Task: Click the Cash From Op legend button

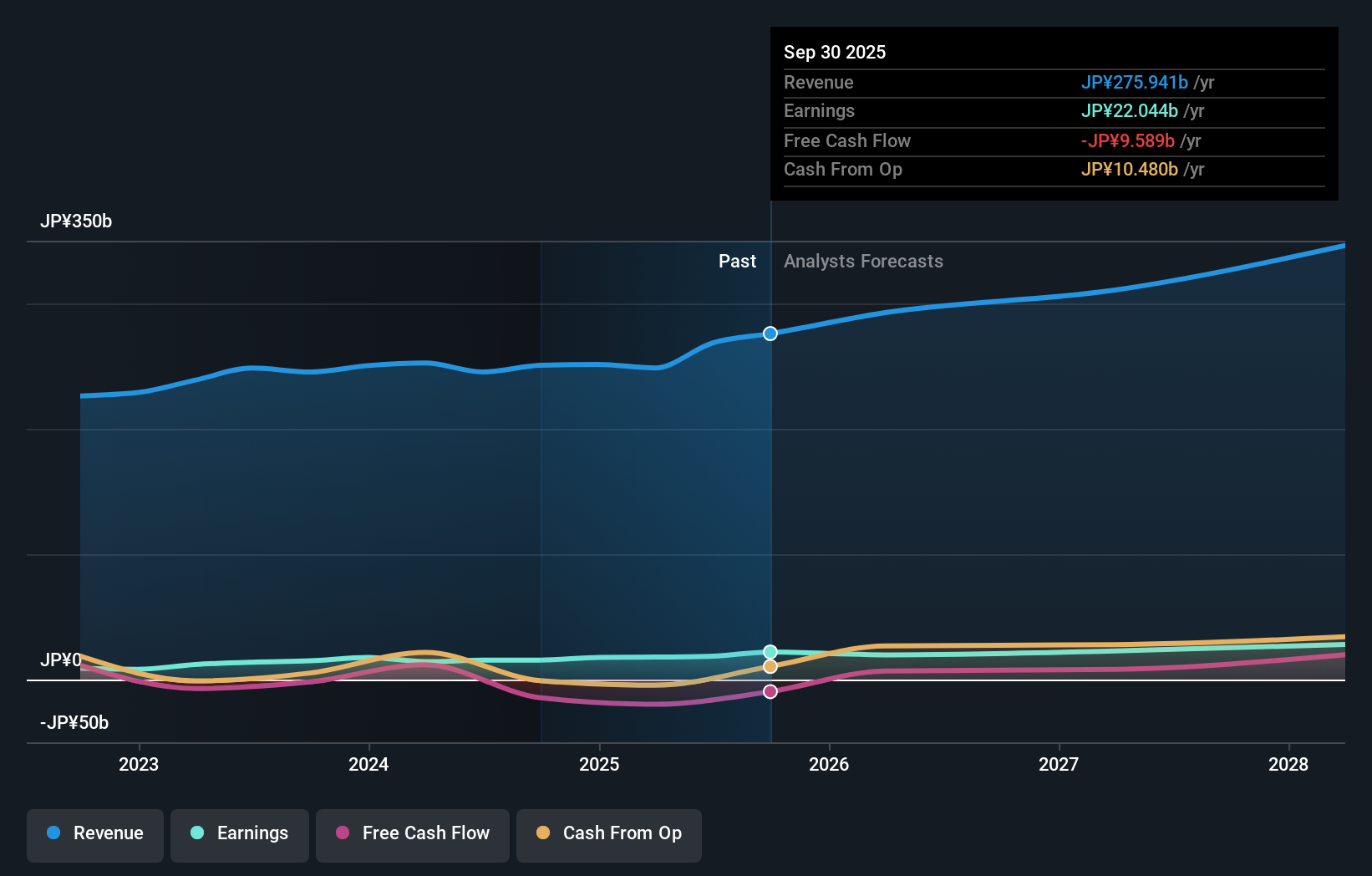Action: coord(608,833)
